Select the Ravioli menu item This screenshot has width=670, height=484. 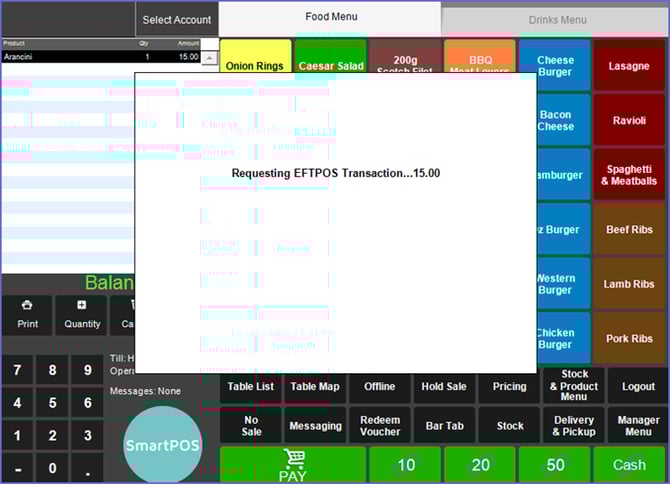pos(629,121)
